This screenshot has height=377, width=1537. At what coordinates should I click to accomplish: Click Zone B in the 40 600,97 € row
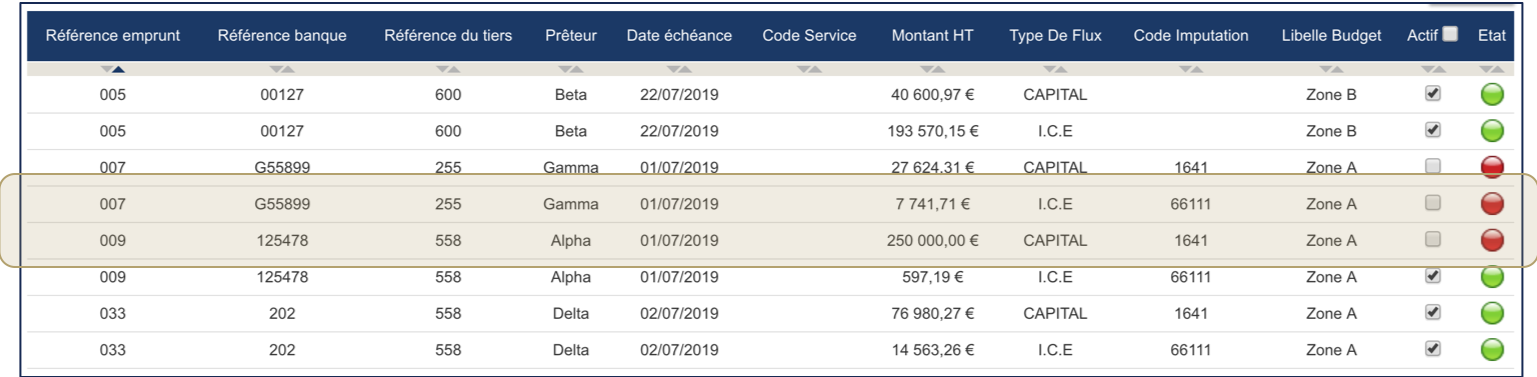click(1331, 95)
